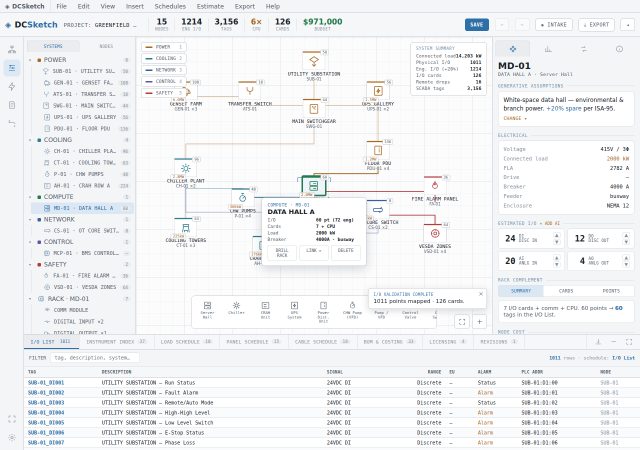This screenshot has height=450, width=640.
Task: Open tag link SUB-01_DI001
Action: 46,383
